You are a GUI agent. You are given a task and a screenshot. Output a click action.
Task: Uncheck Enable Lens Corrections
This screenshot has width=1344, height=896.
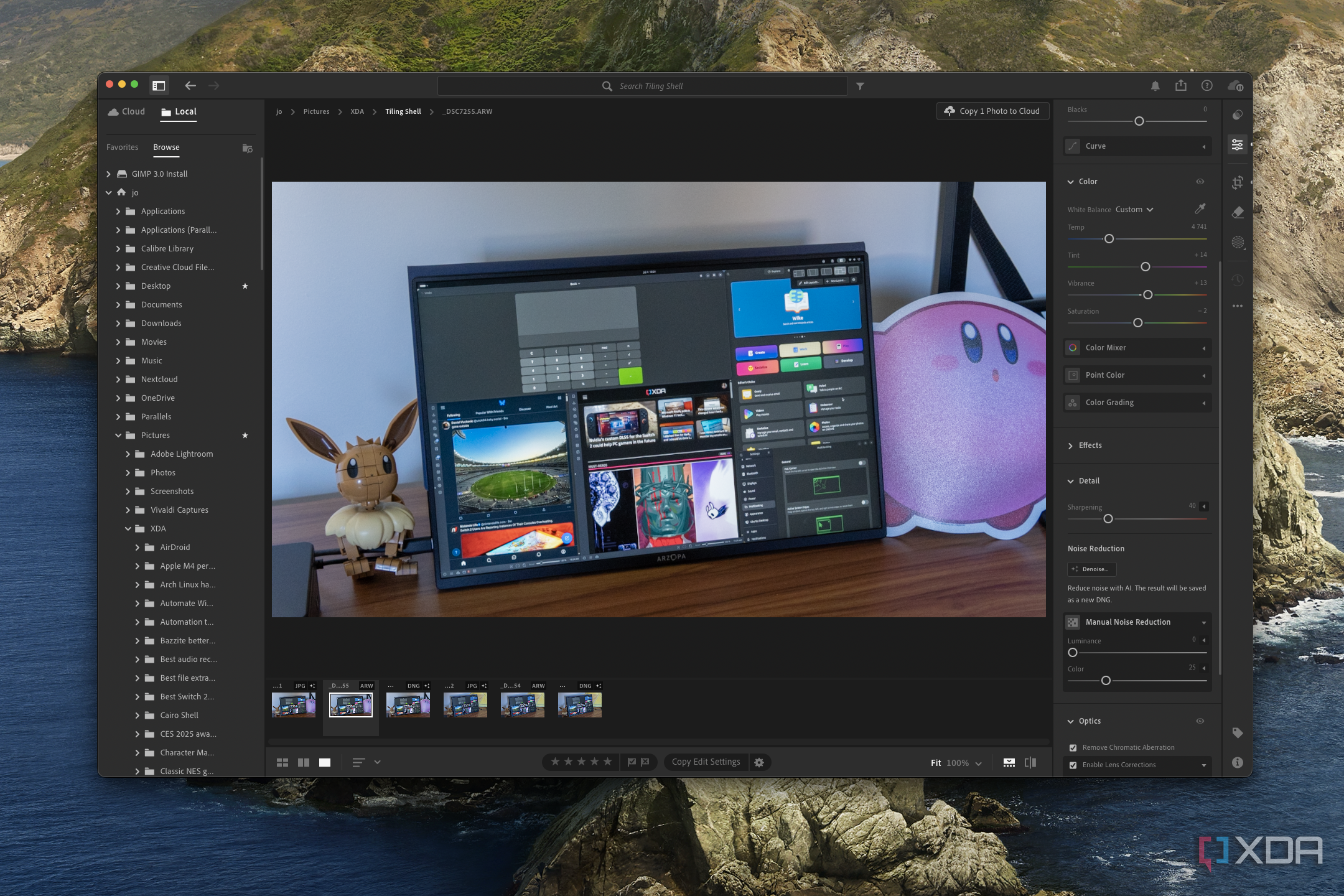[x=1073, y=765]
